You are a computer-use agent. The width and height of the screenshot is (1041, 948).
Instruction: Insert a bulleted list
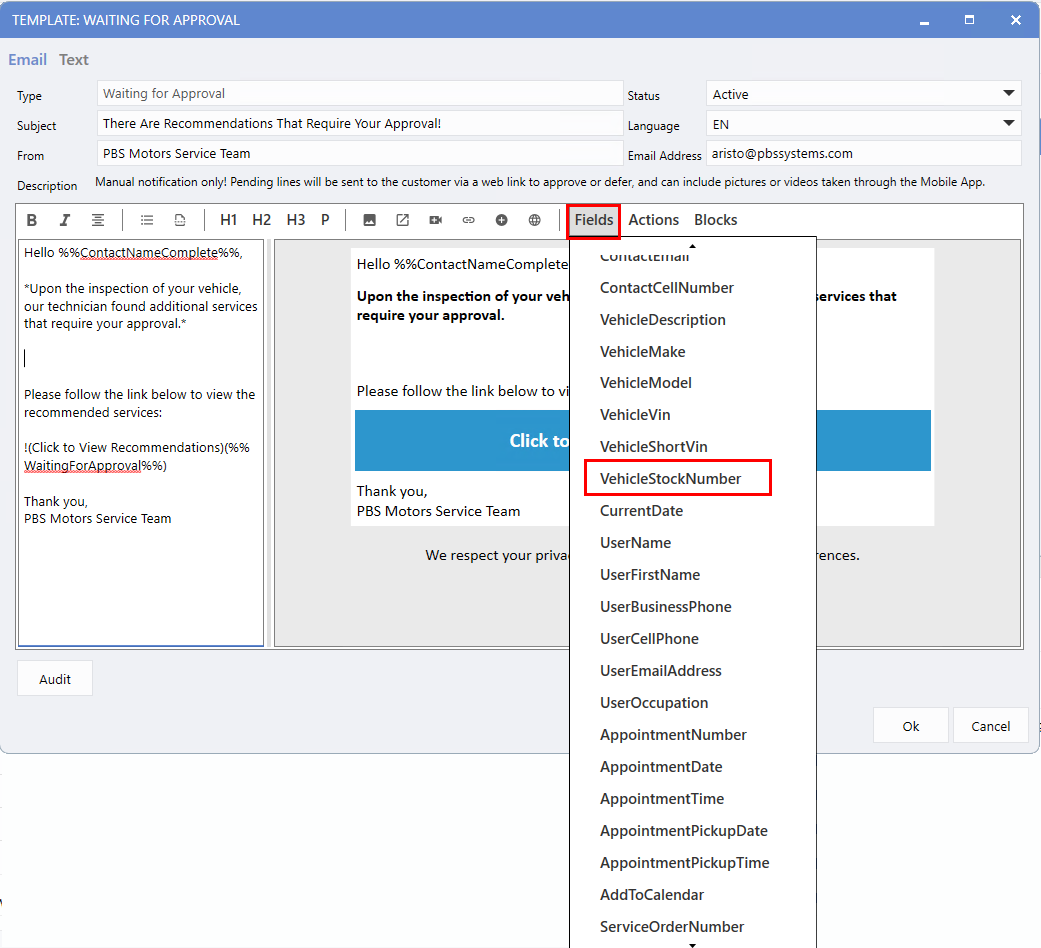click(147, 220)
